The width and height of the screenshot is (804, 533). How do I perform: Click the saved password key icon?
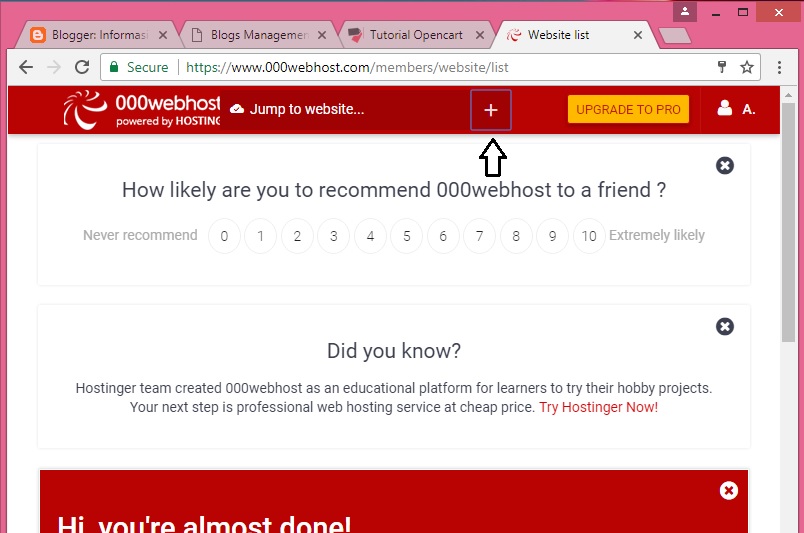(722, 67)
